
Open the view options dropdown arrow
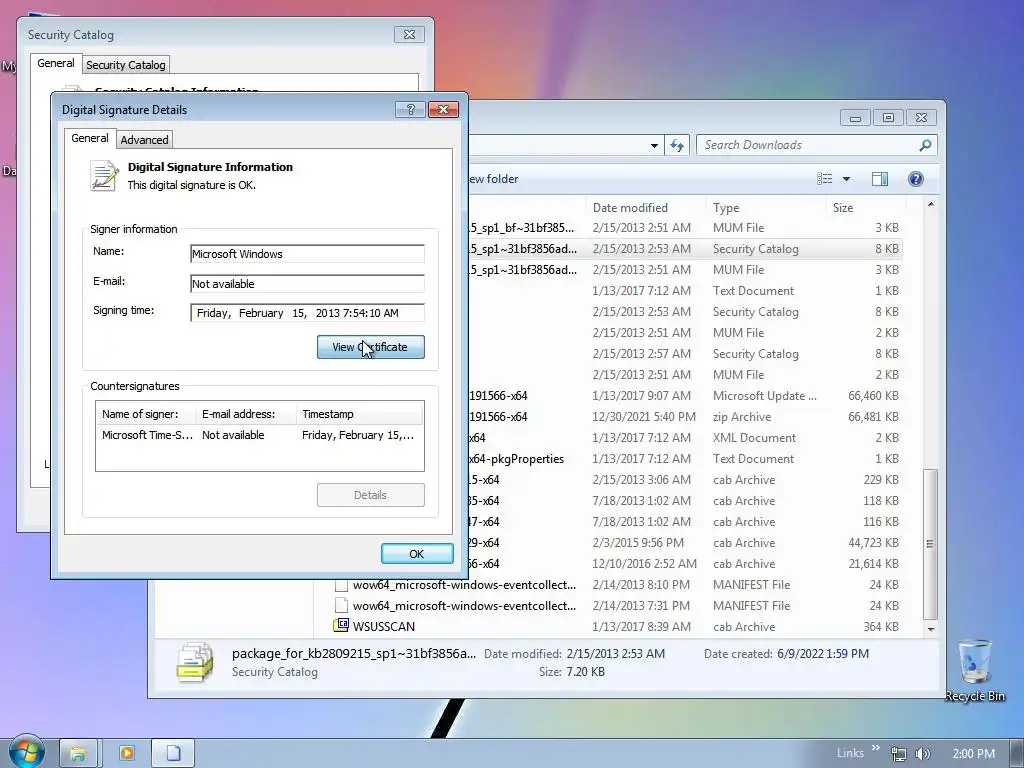point(846,179)
